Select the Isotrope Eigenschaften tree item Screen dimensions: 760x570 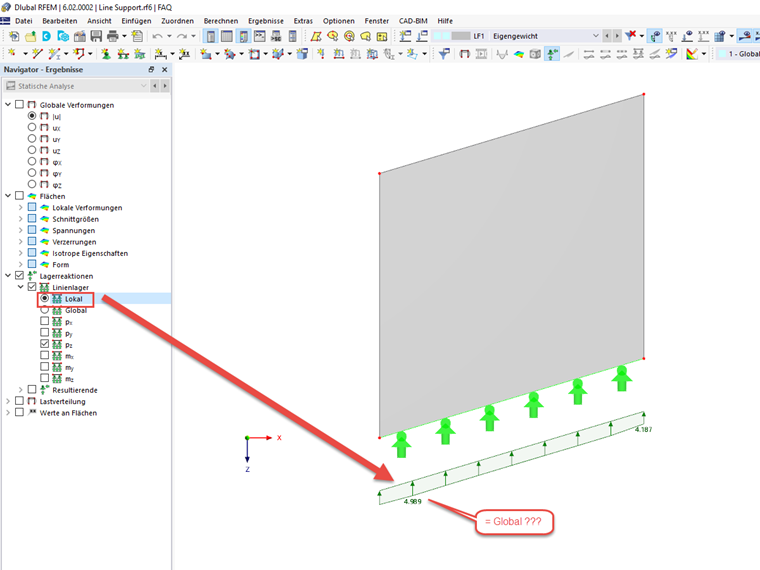tap(90, 253)
